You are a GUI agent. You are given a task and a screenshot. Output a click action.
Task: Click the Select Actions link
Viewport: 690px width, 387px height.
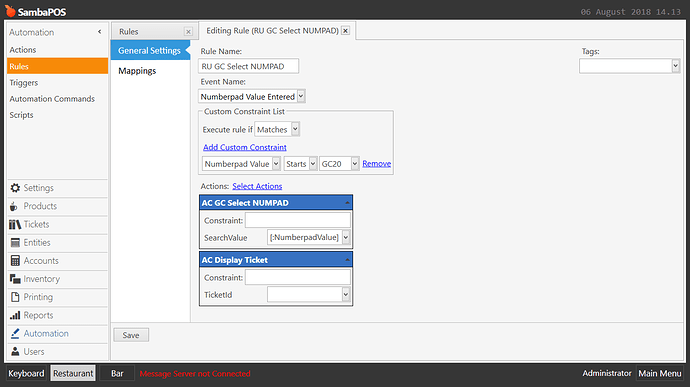[257, 186]
